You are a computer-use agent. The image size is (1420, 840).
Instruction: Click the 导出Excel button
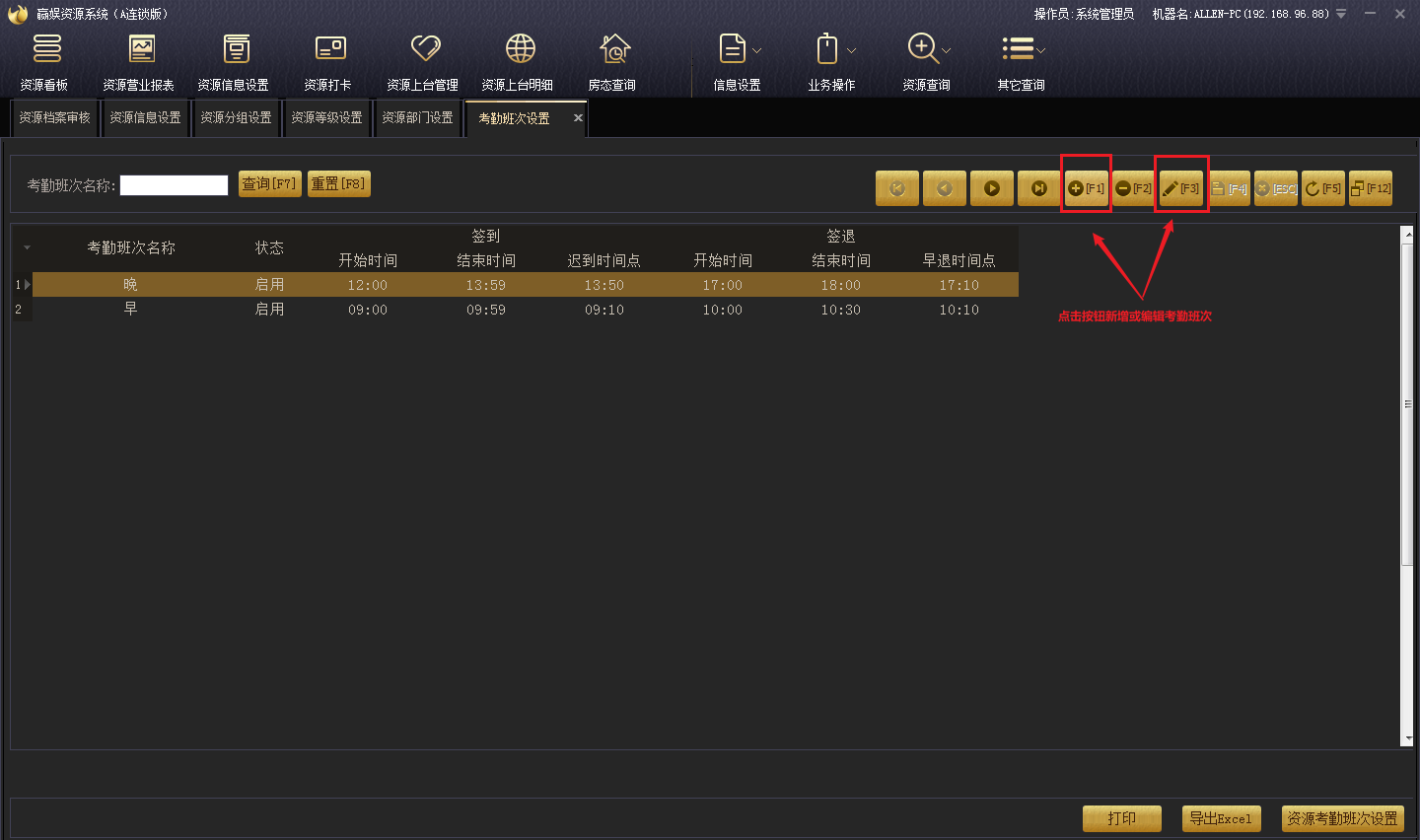coord(1221,818)
